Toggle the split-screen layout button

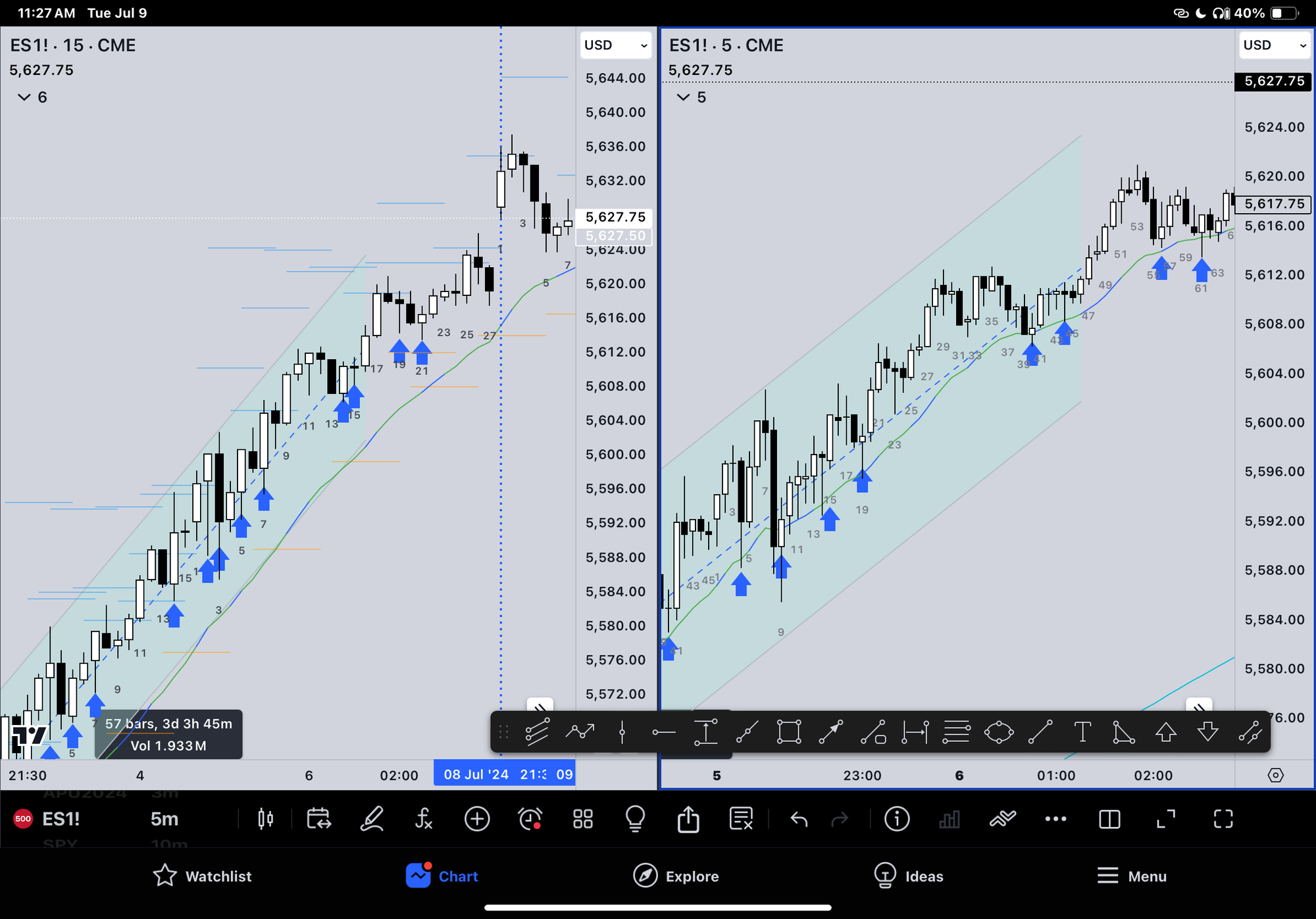tap(1109, 819)
